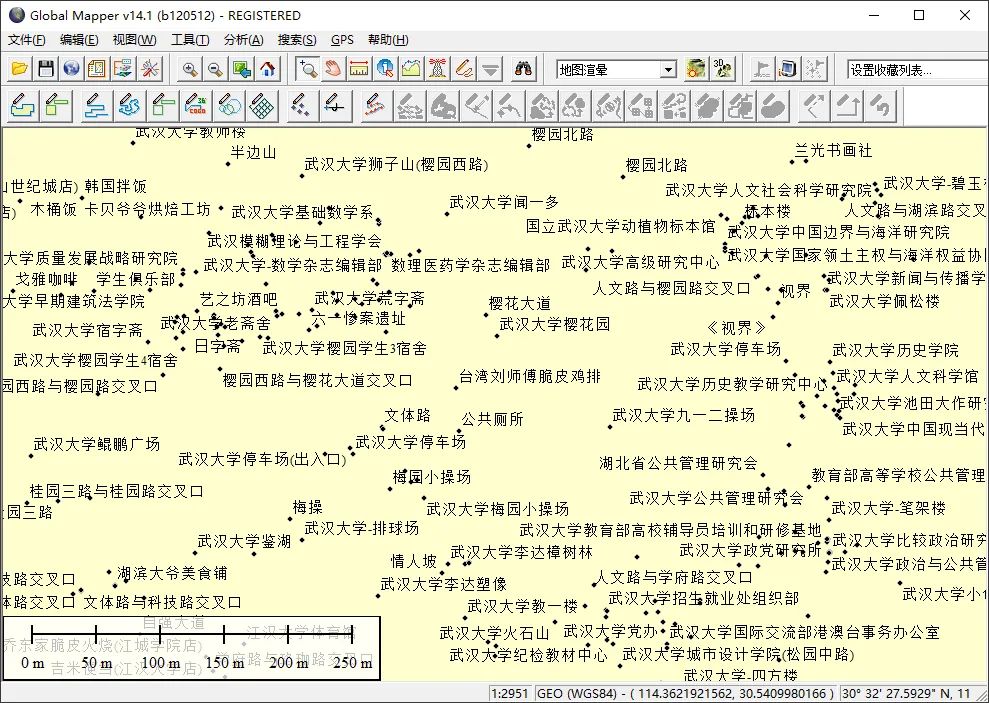
Task: Select the COGO input tool
Action: (x=196, y=105)
